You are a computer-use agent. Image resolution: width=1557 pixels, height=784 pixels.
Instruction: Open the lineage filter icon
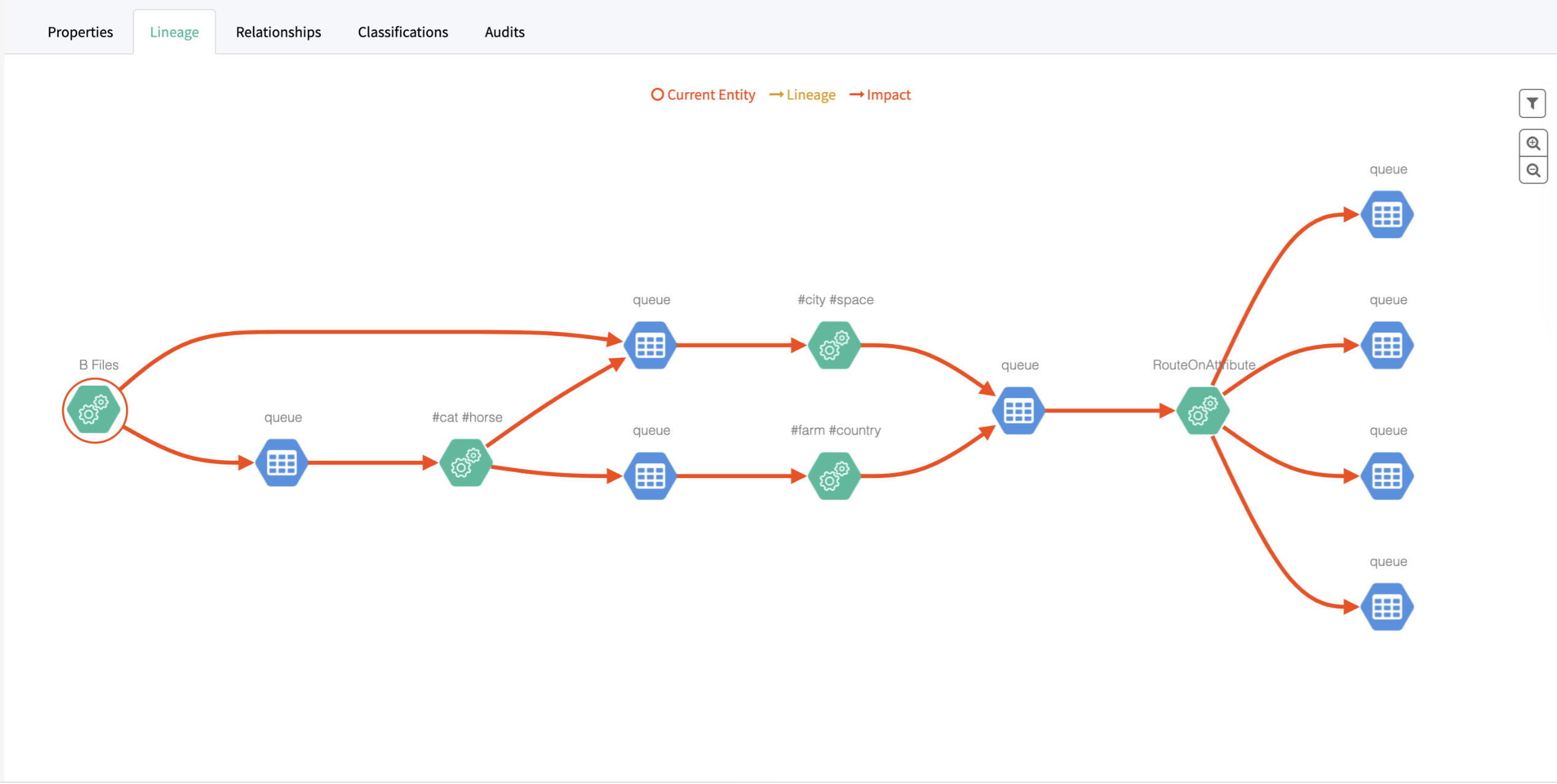pos(1532,103)
